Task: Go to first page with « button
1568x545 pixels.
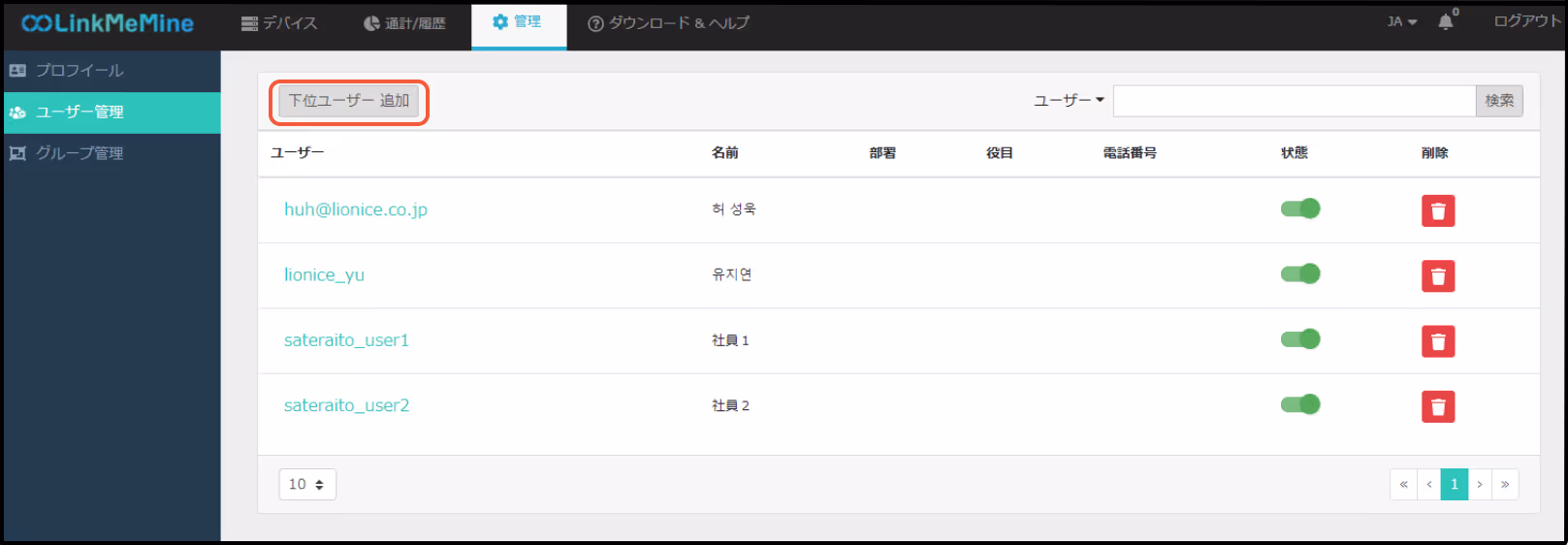Action: [x=1403, y=484]
